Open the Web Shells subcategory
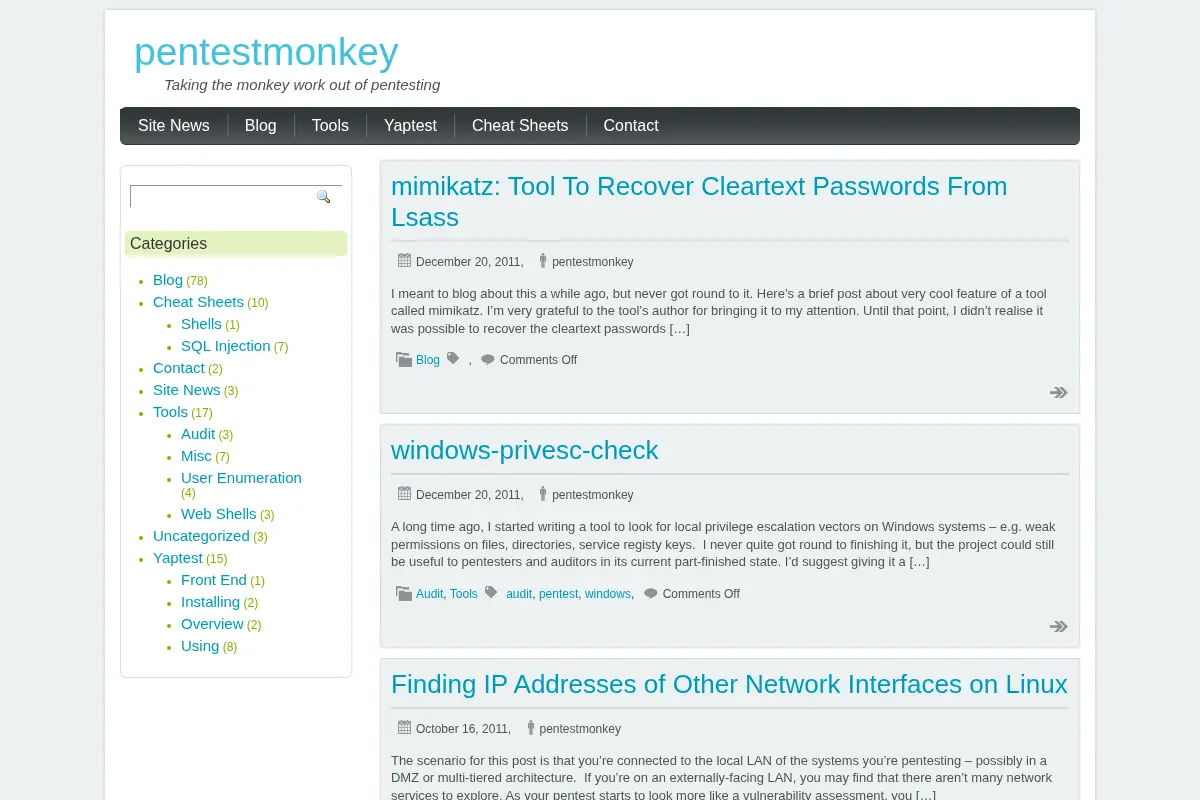The height and width of the screenshot is (800, 1200). 219,514
